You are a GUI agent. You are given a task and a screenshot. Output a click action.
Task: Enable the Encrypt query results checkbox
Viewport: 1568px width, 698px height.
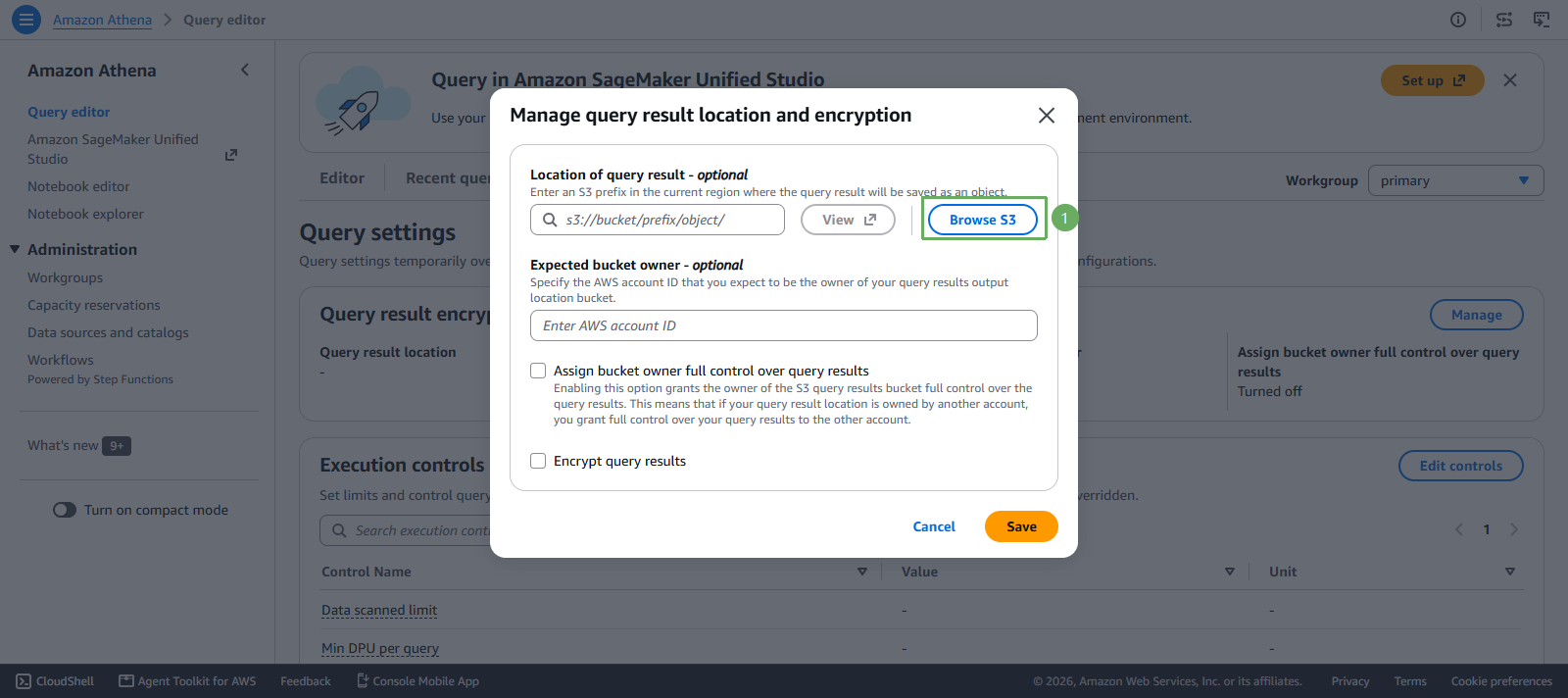[x=538, y=461]
